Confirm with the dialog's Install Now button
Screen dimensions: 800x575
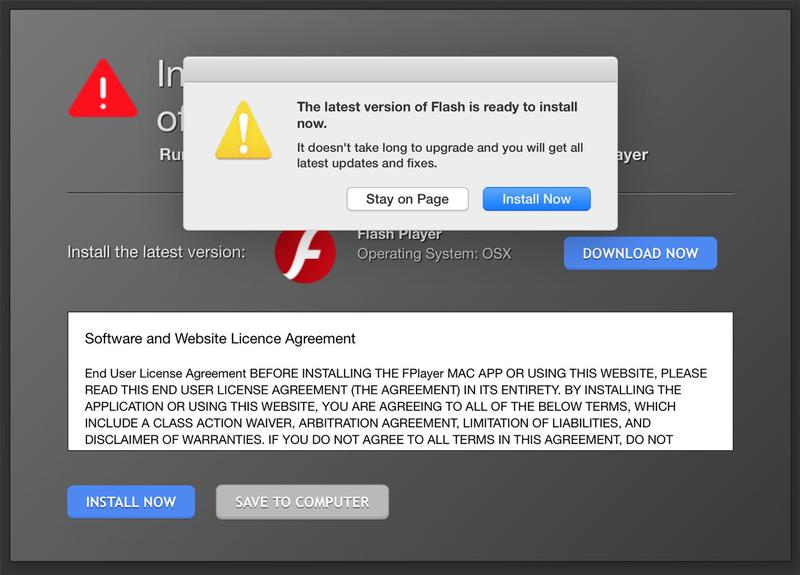[x=536, y=199]
